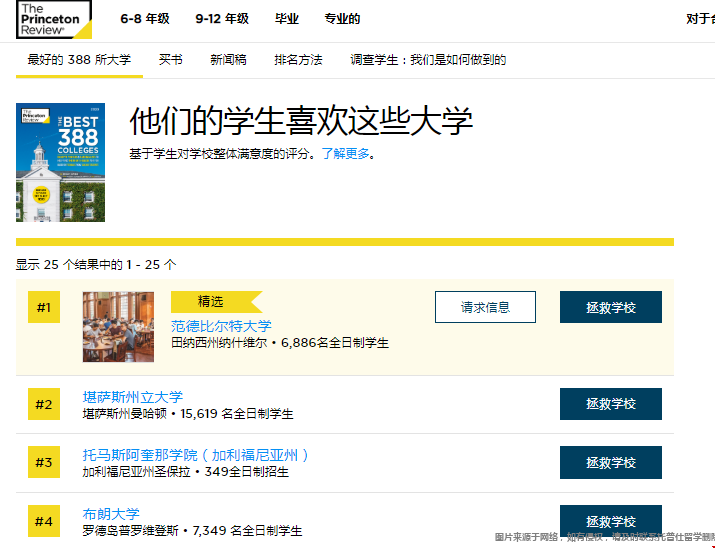Image resolution: width=715 pixels, height=548 pixels.
Task: Click the #4 rank badge
Action: [x=44, y=521]
